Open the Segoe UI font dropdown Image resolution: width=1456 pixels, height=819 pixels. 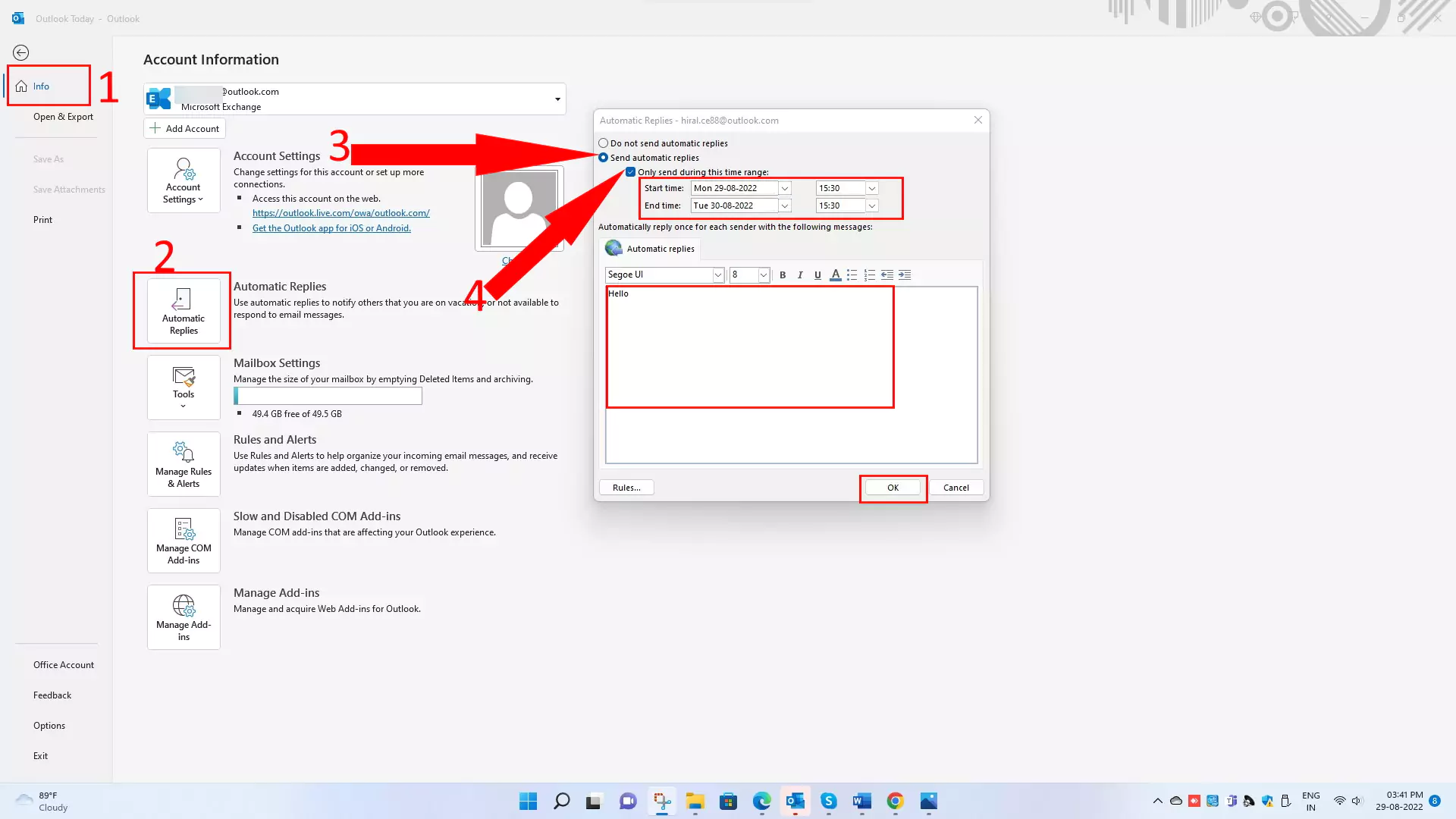pyautogui.click(x=717, y=275)
